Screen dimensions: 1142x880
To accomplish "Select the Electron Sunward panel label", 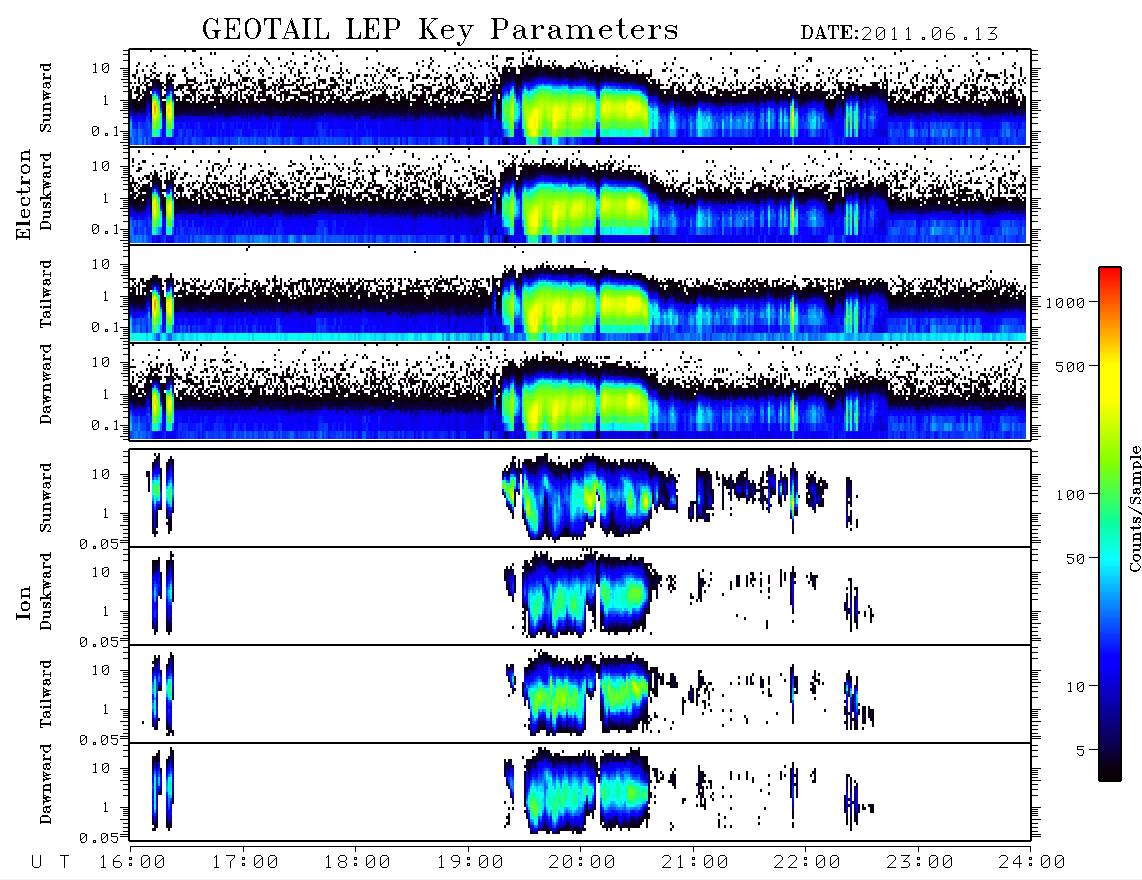I will tap(46, 98).
